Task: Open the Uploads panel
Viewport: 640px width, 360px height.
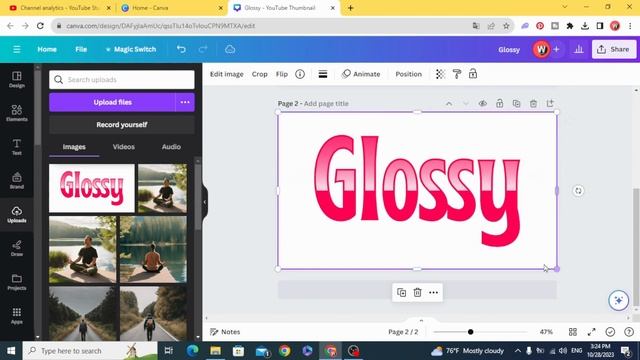Action: click(17, 215)
